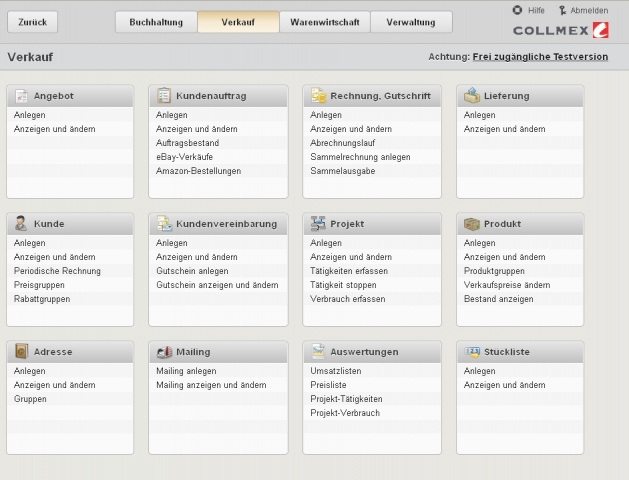This screenshot has height=480, width=629.
Task: Open the Frei zugängliche Testversion link
Action: (540, 57)
